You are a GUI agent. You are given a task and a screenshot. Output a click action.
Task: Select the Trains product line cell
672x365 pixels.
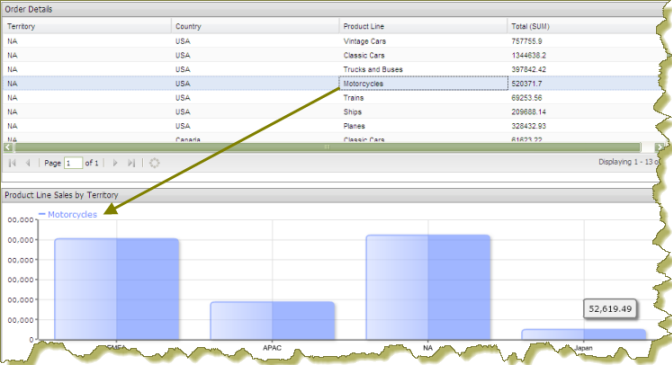[x=354, y=98]
